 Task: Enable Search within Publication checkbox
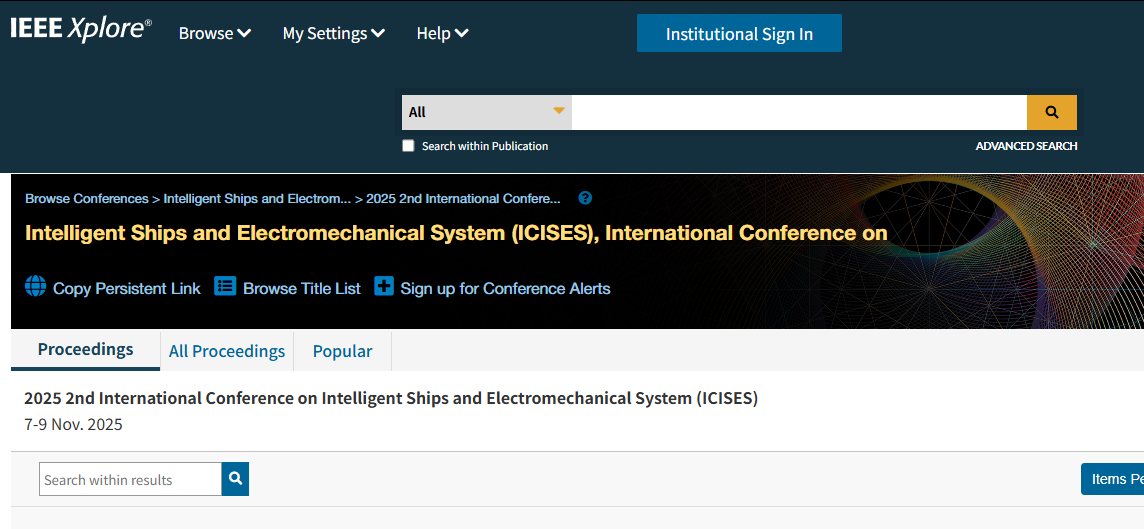click(x=409, y=146)
